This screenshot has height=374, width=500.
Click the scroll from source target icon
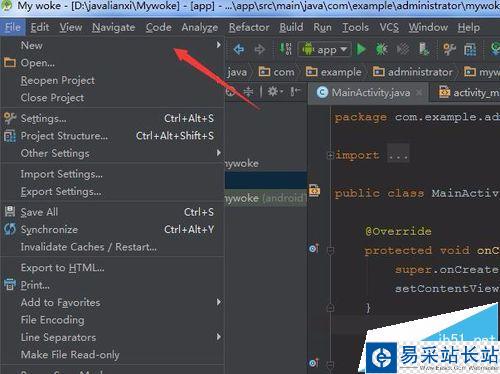(230, 91)
